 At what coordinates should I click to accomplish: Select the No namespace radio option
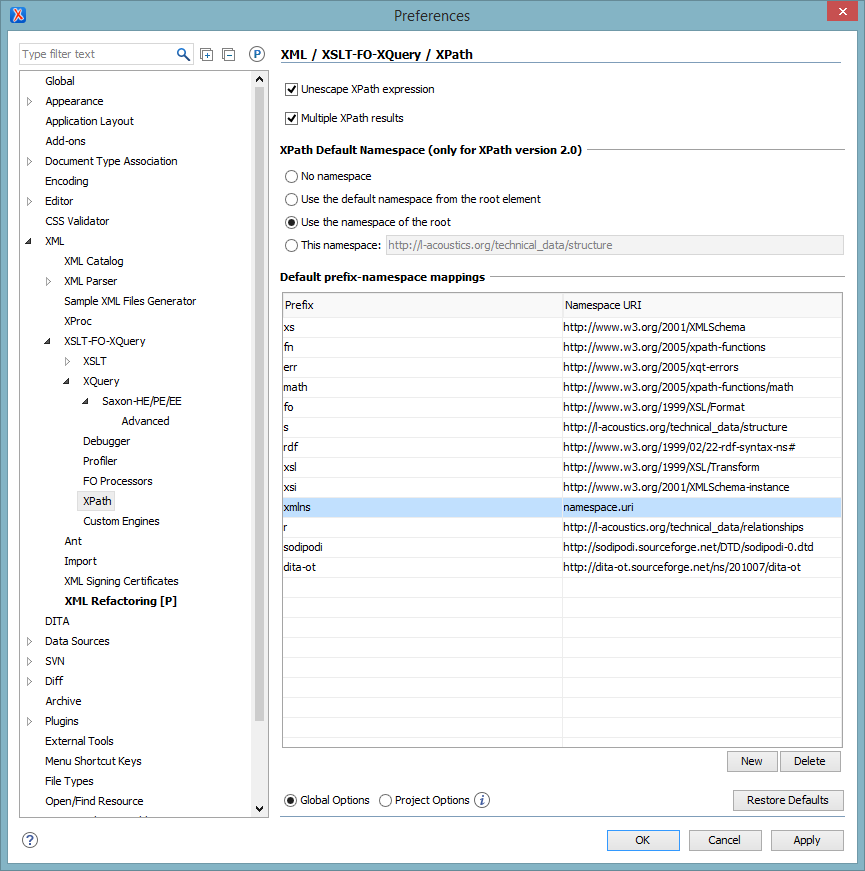pyautogui.click(x=291, y=177)
